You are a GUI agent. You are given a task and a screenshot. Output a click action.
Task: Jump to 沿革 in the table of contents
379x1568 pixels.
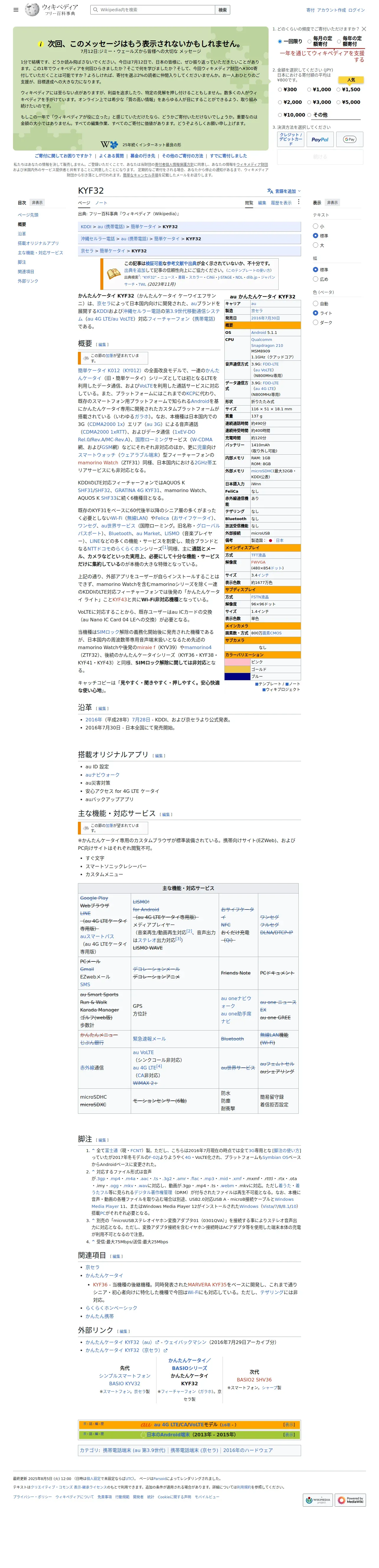[x=22, y=234]
